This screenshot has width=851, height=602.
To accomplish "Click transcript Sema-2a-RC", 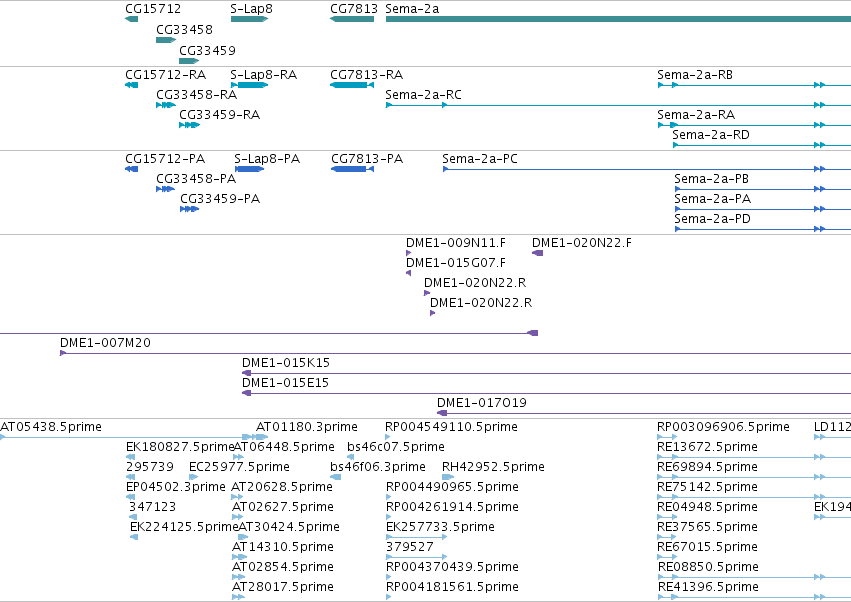I will [x=423, y=94].
